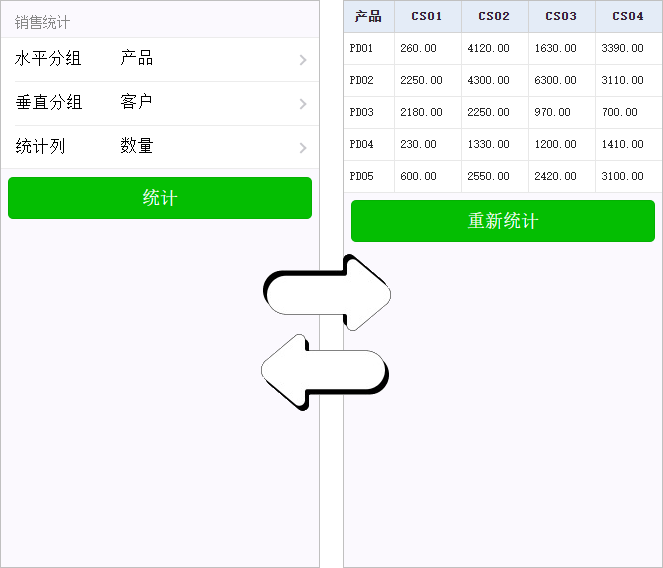Click the left-pointing arrow graphic

tap(324, 373)
